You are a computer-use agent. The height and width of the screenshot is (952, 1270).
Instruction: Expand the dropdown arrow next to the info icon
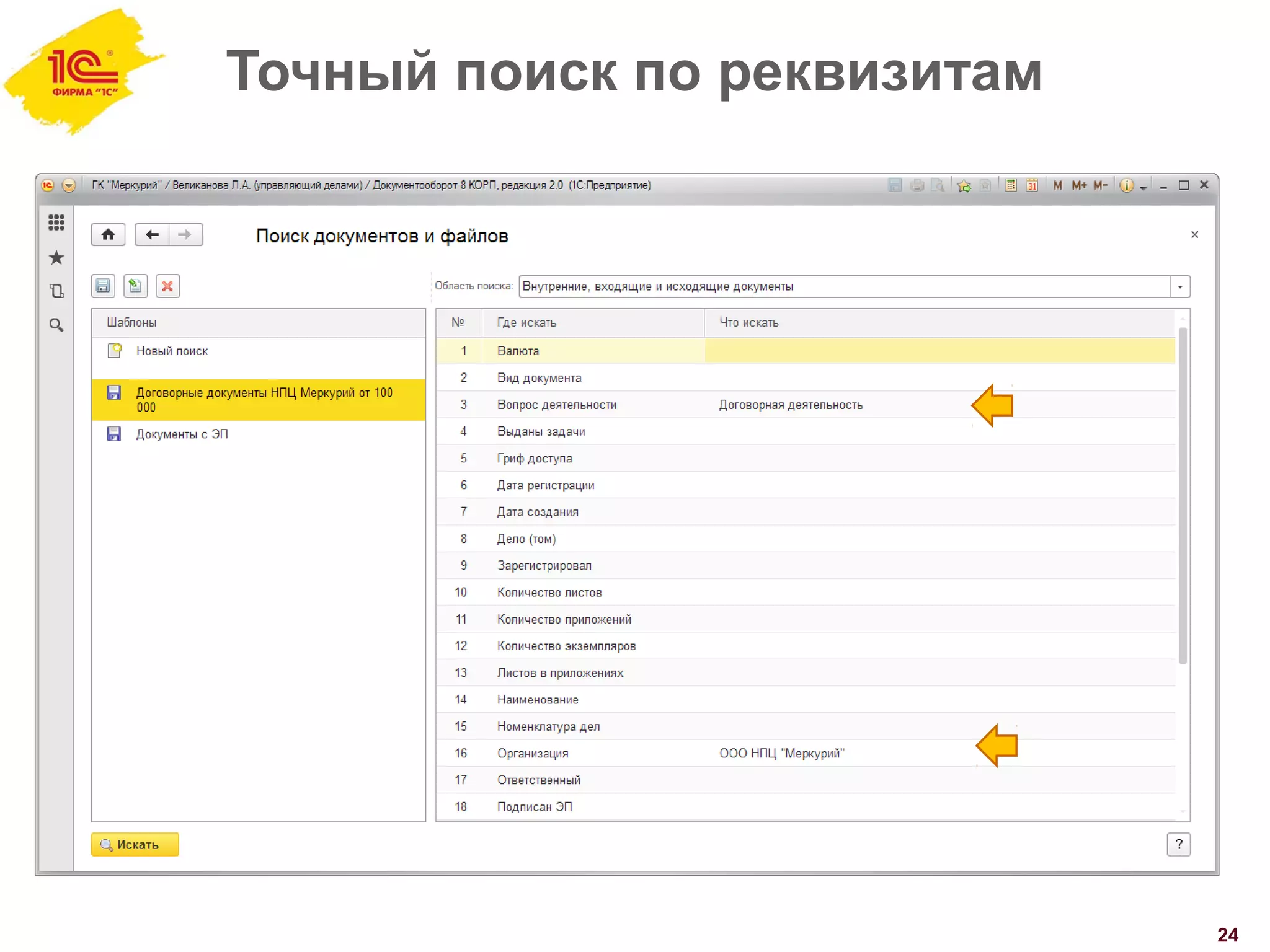pos(1143,187)
